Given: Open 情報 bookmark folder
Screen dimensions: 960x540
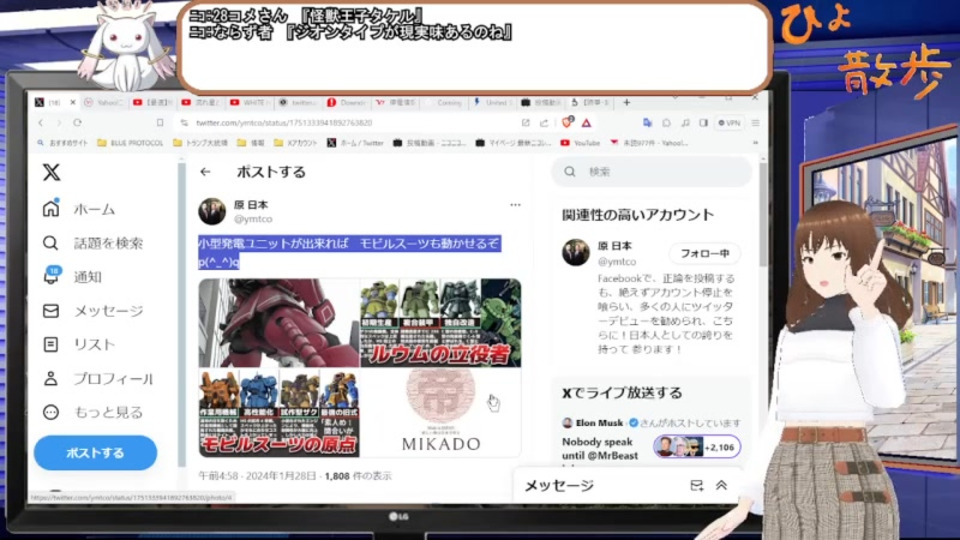Looking at the screenshot, I should pyautogui.click(x=251, y=143).
